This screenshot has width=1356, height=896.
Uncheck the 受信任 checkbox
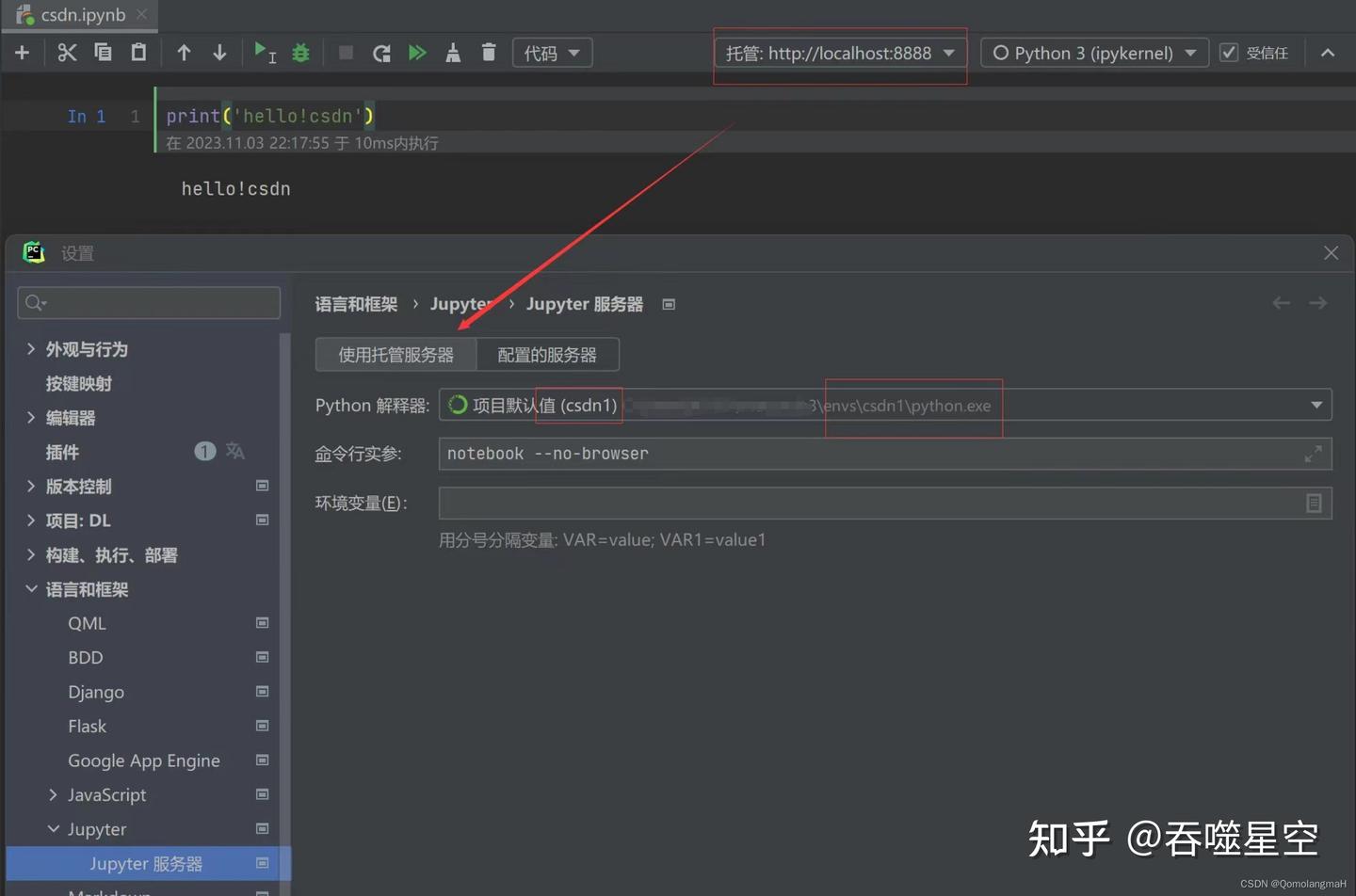1229,53
